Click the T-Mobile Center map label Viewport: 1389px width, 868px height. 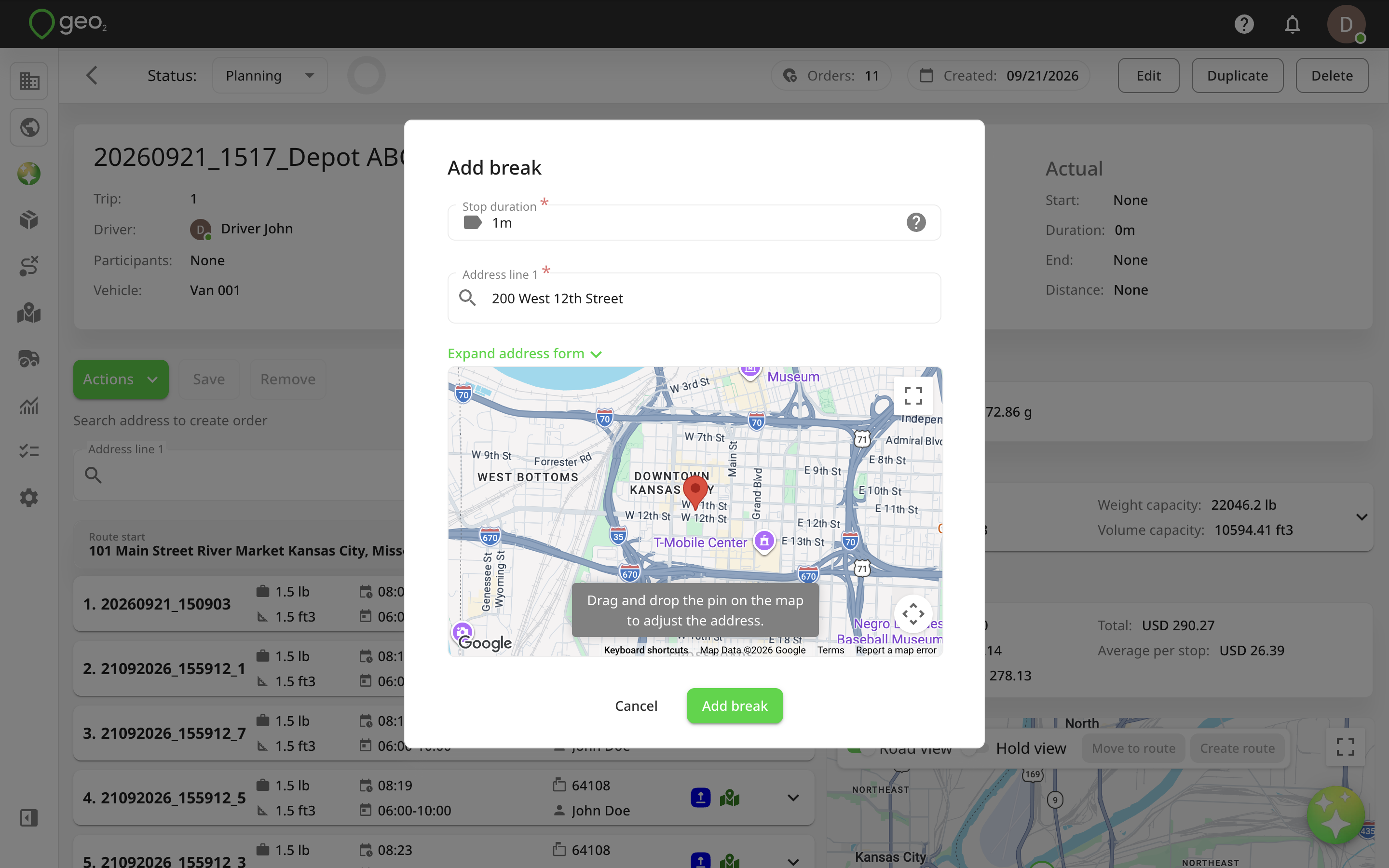pos(700,542)
